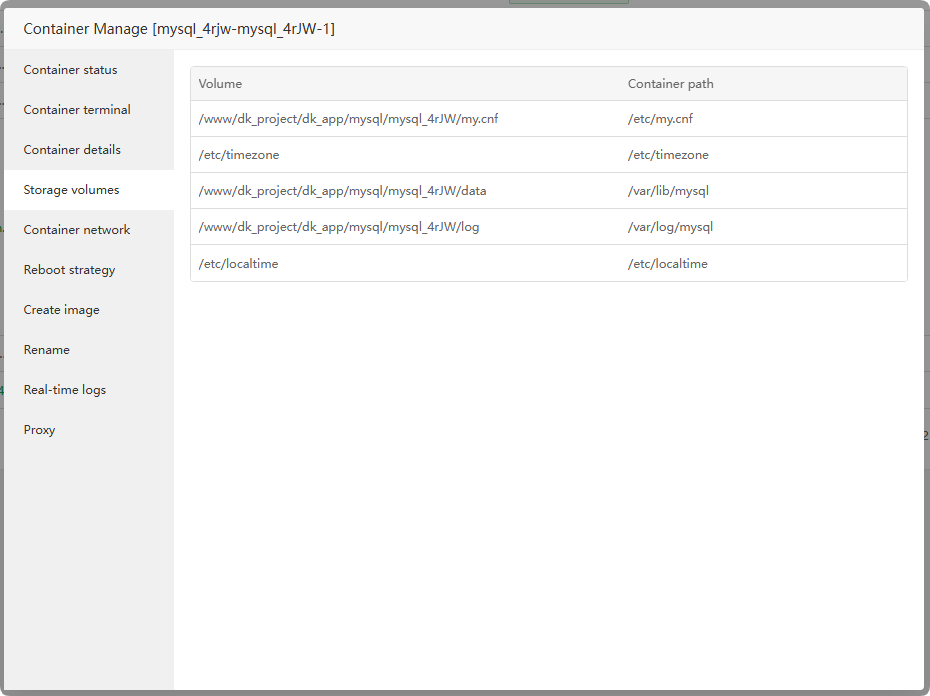
Task: Open the Rename tab
Action: [x=47, y=350]
